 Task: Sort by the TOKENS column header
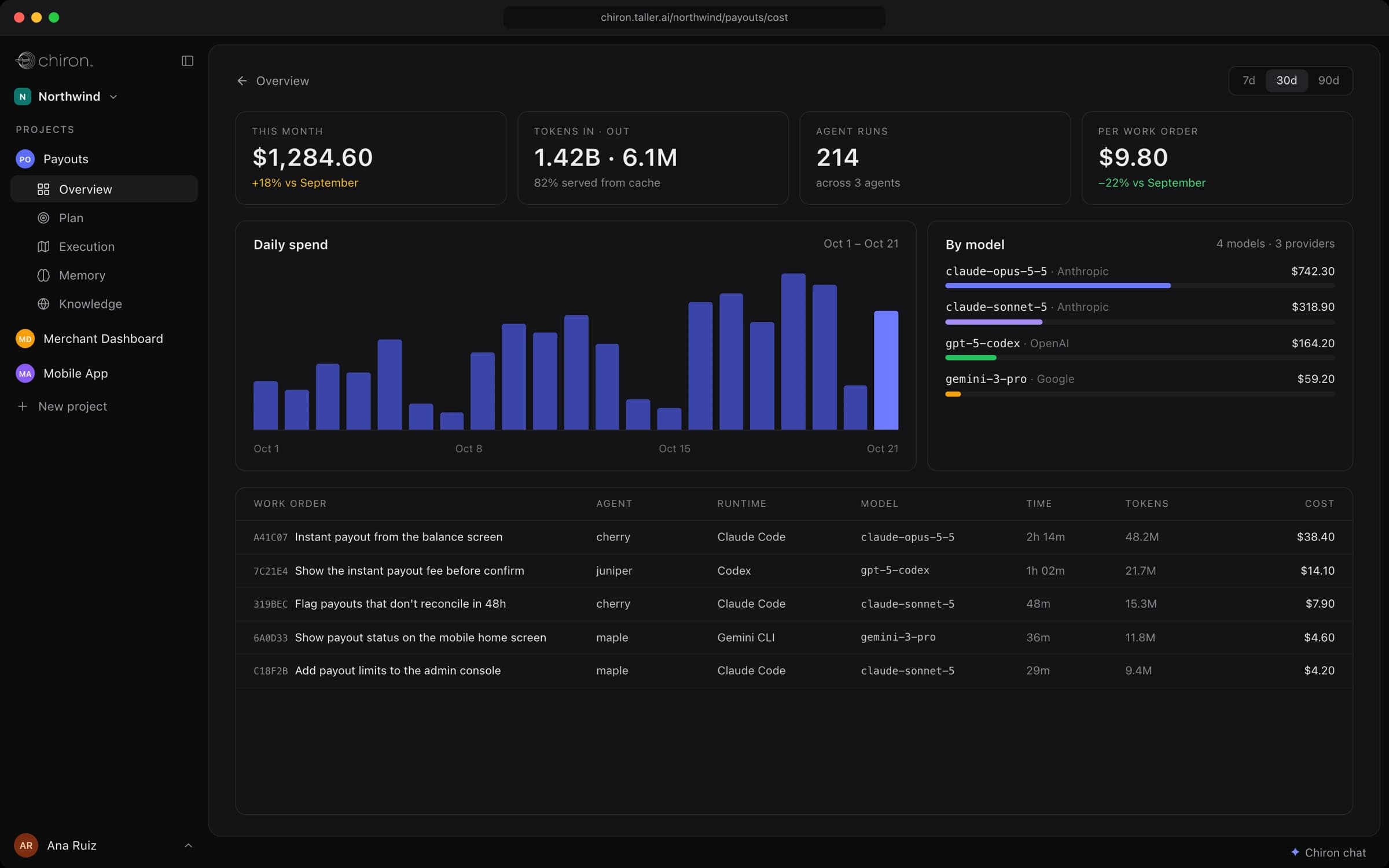tap(1147, 503)
